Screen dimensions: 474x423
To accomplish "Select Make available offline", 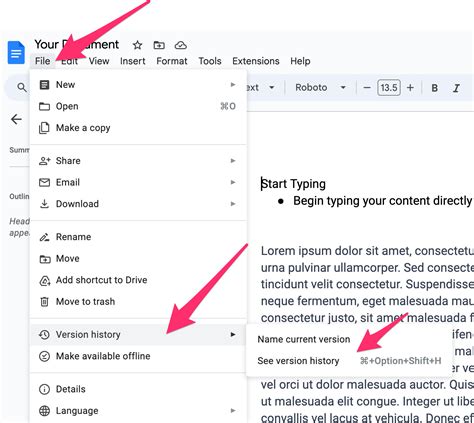I will [138, 356].
